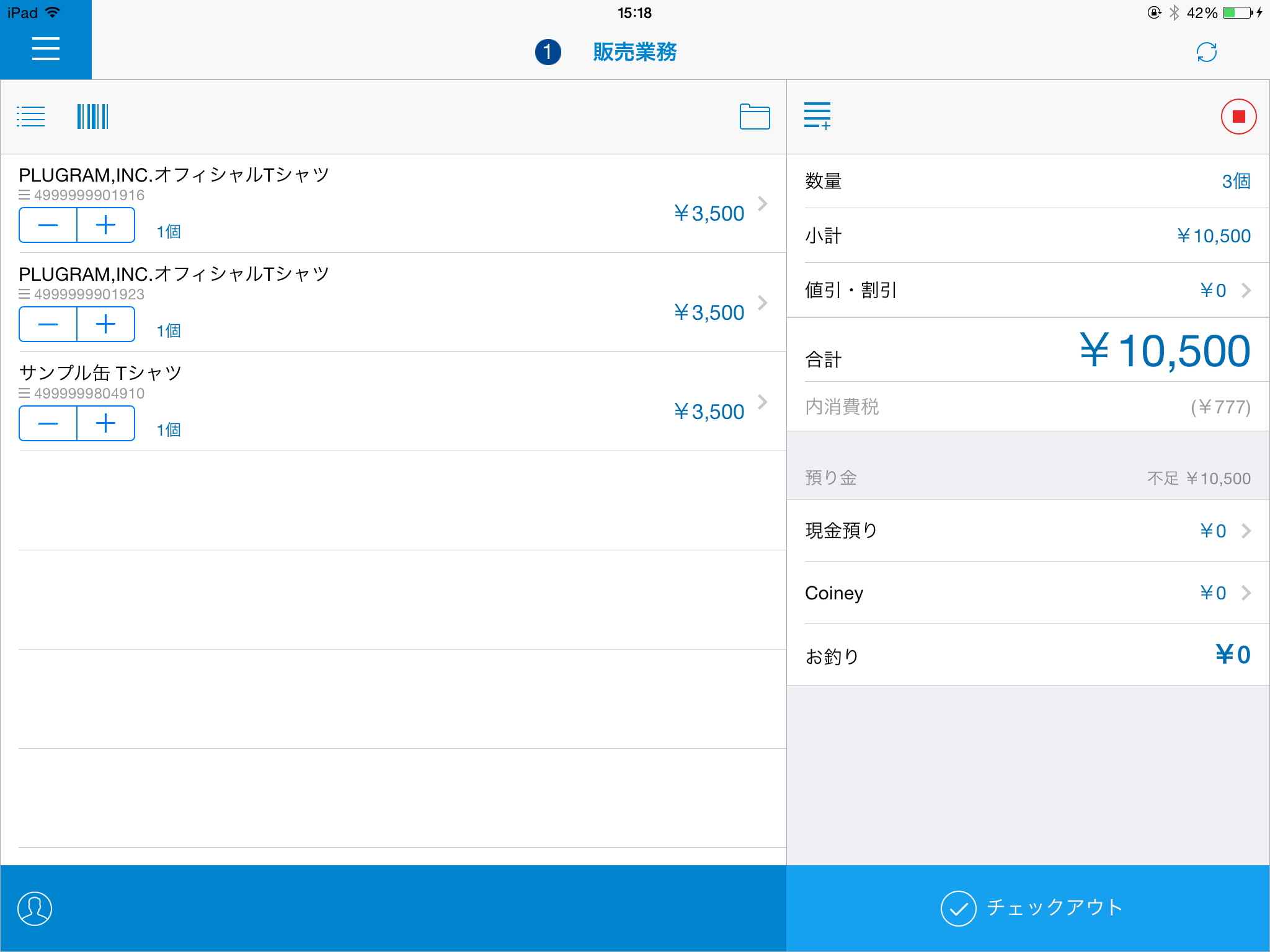
Task: Tap the 不足 ¥10,500 shortage text
Action: (1199, 478)
